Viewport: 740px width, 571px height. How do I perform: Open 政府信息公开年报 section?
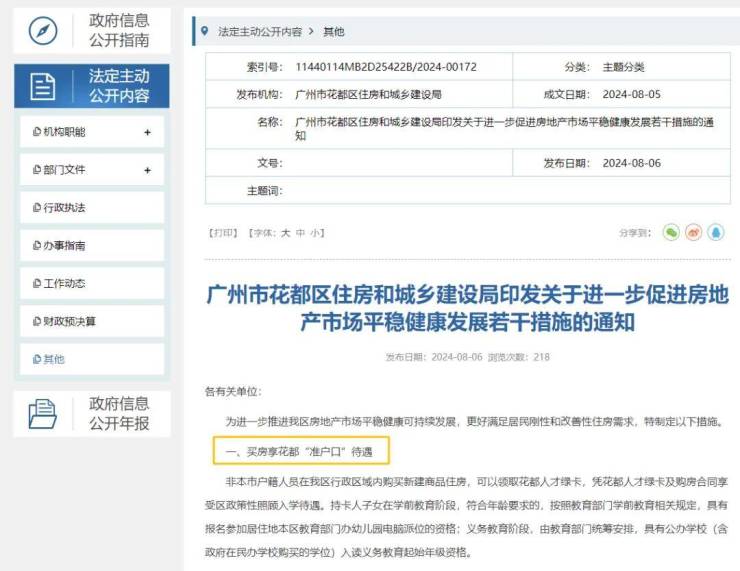pyautogui.click(x=92, y=414)
